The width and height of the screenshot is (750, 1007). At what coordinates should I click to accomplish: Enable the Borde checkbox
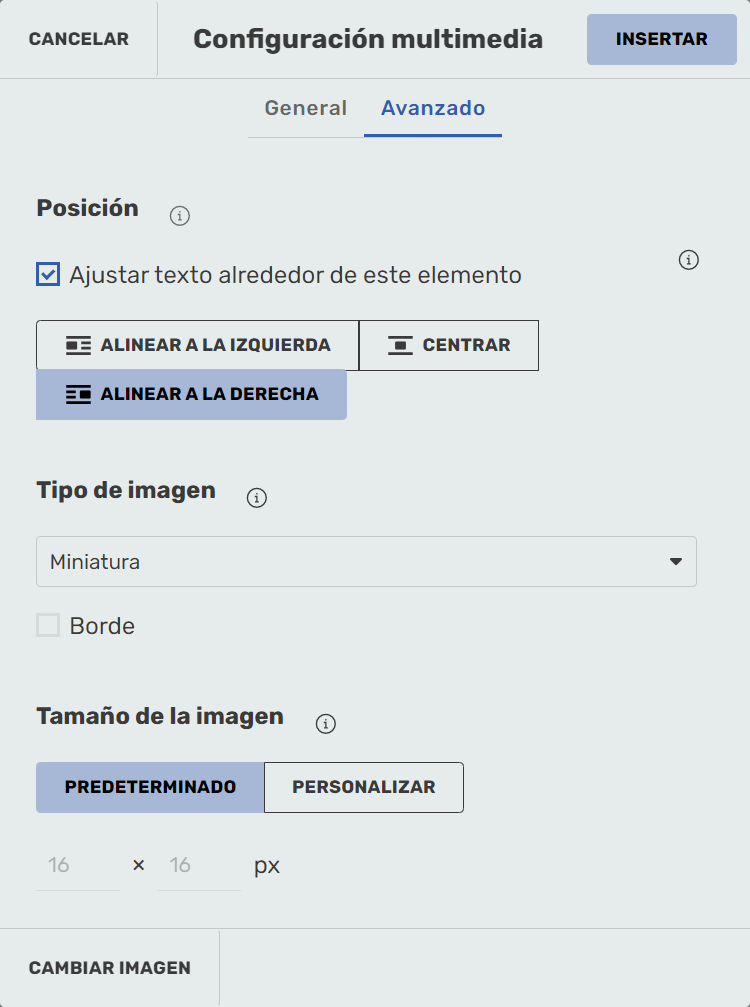tap(48, 626)
